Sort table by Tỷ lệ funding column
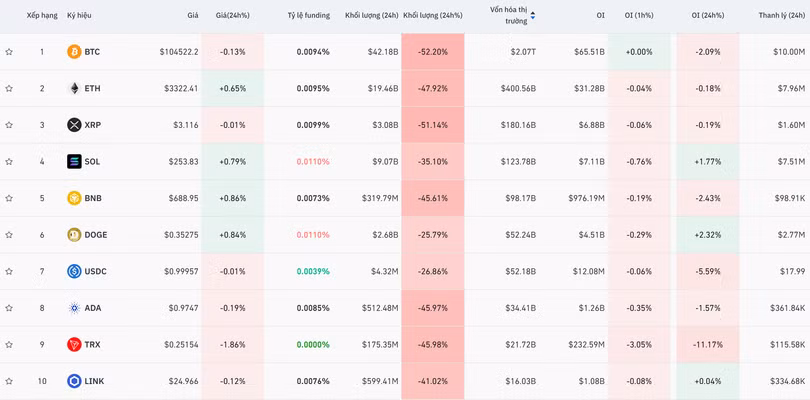The image size is (810, 400). pyautogui.click(x=308, y=16)
